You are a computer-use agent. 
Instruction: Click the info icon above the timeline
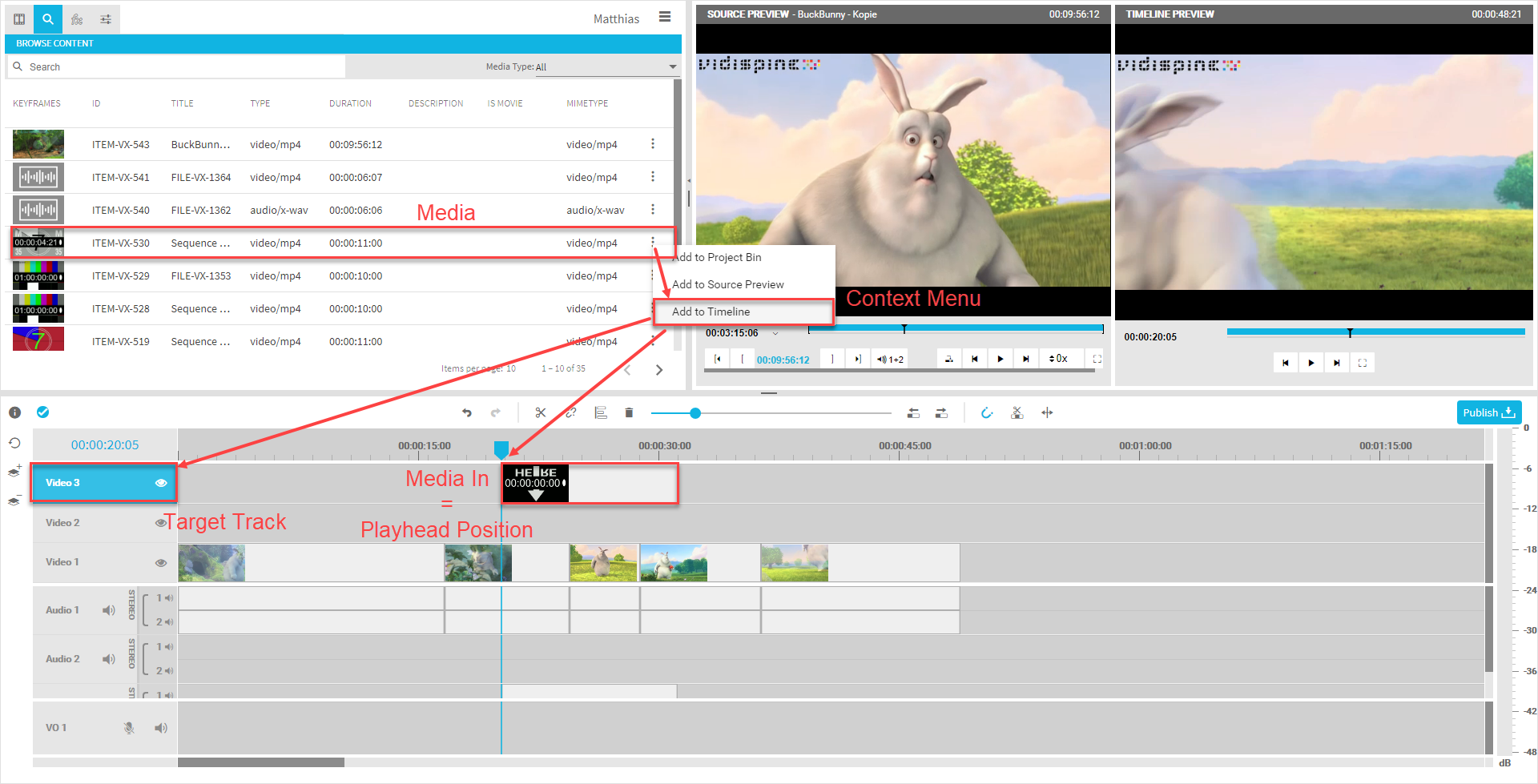(14, 412)
